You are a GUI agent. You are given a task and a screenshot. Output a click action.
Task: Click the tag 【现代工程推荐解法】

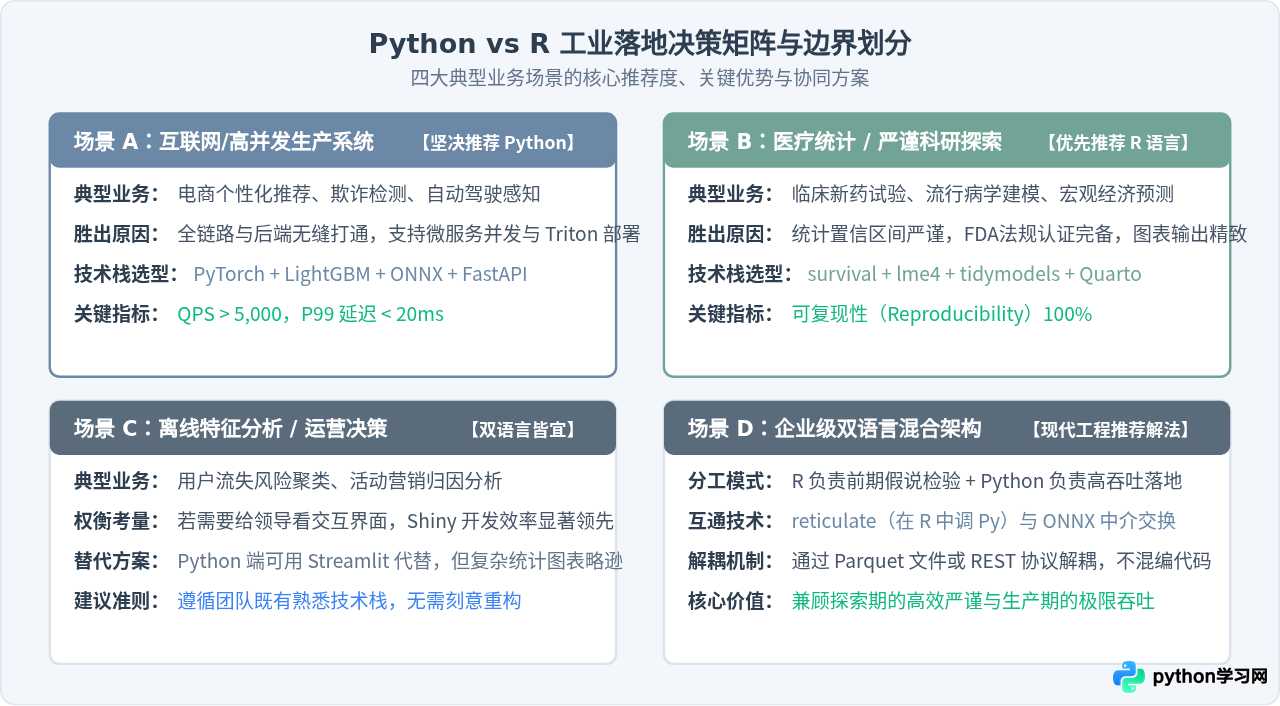1110,429
